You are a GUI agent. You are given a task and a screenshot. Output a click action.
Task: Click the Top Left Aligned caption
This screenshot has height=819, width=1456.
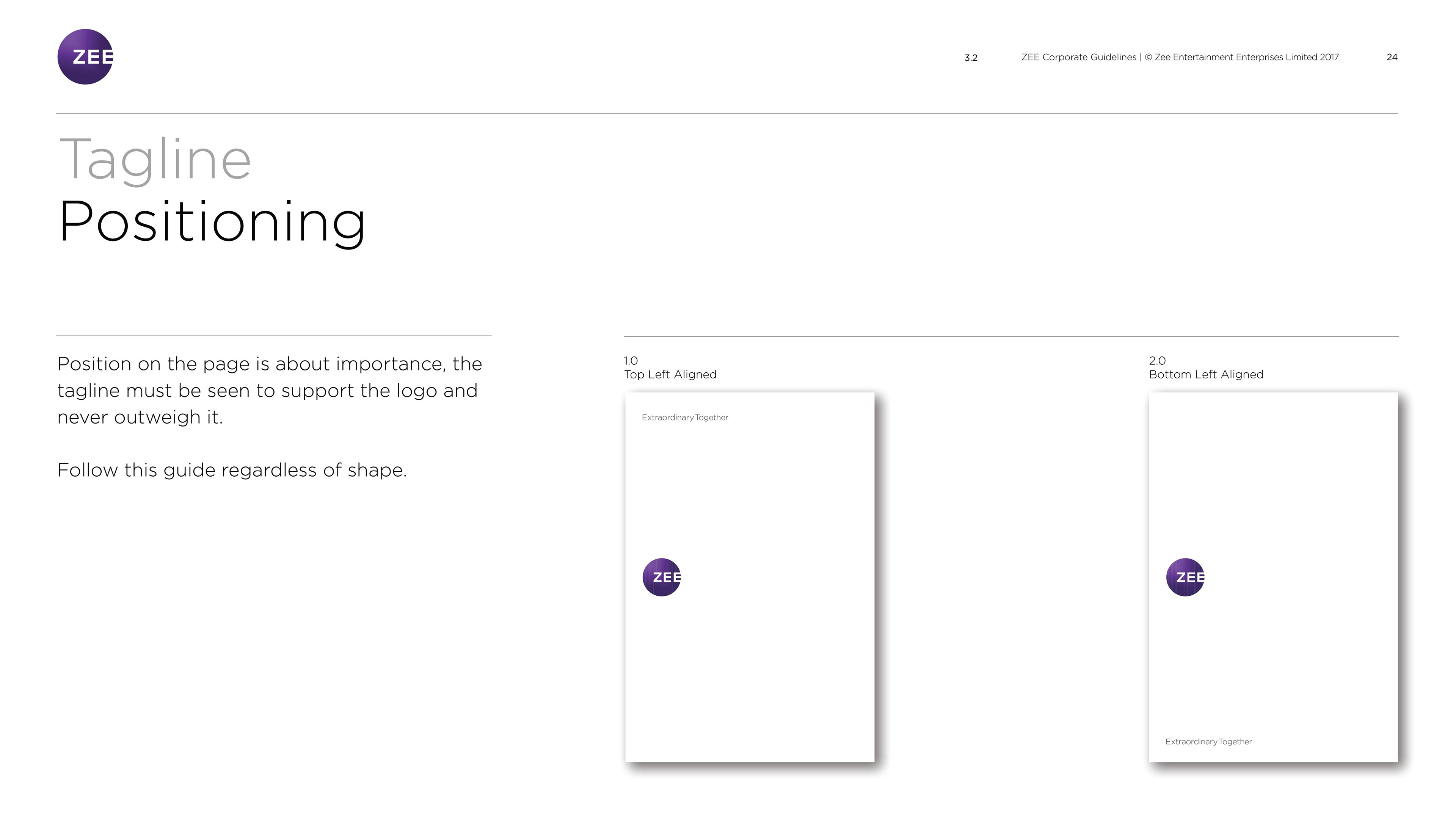[x=670, y=375]
